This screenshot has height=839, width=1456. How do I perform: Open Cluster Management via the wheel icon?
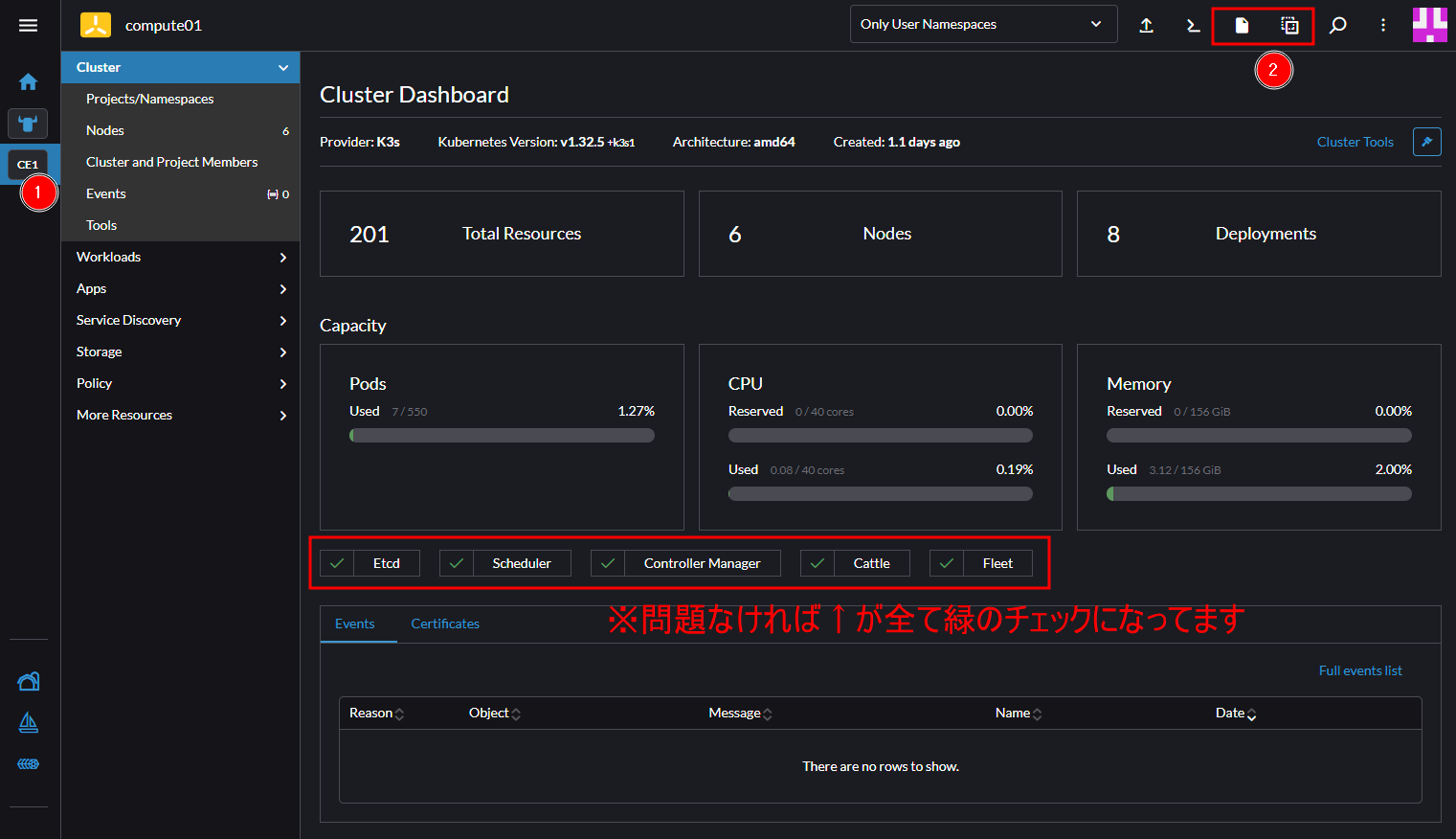(28, 763)
